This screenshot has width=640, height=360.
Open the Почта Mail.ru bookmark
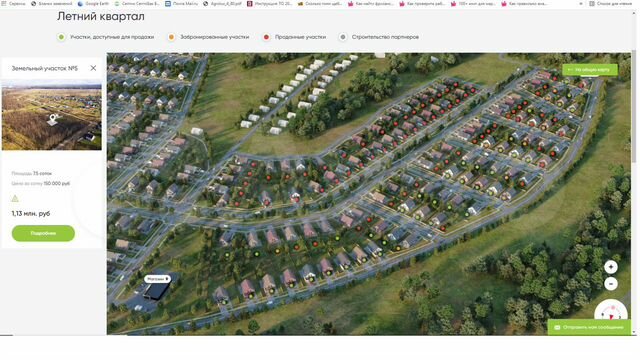pyautogui.click(x=181, y=3)
